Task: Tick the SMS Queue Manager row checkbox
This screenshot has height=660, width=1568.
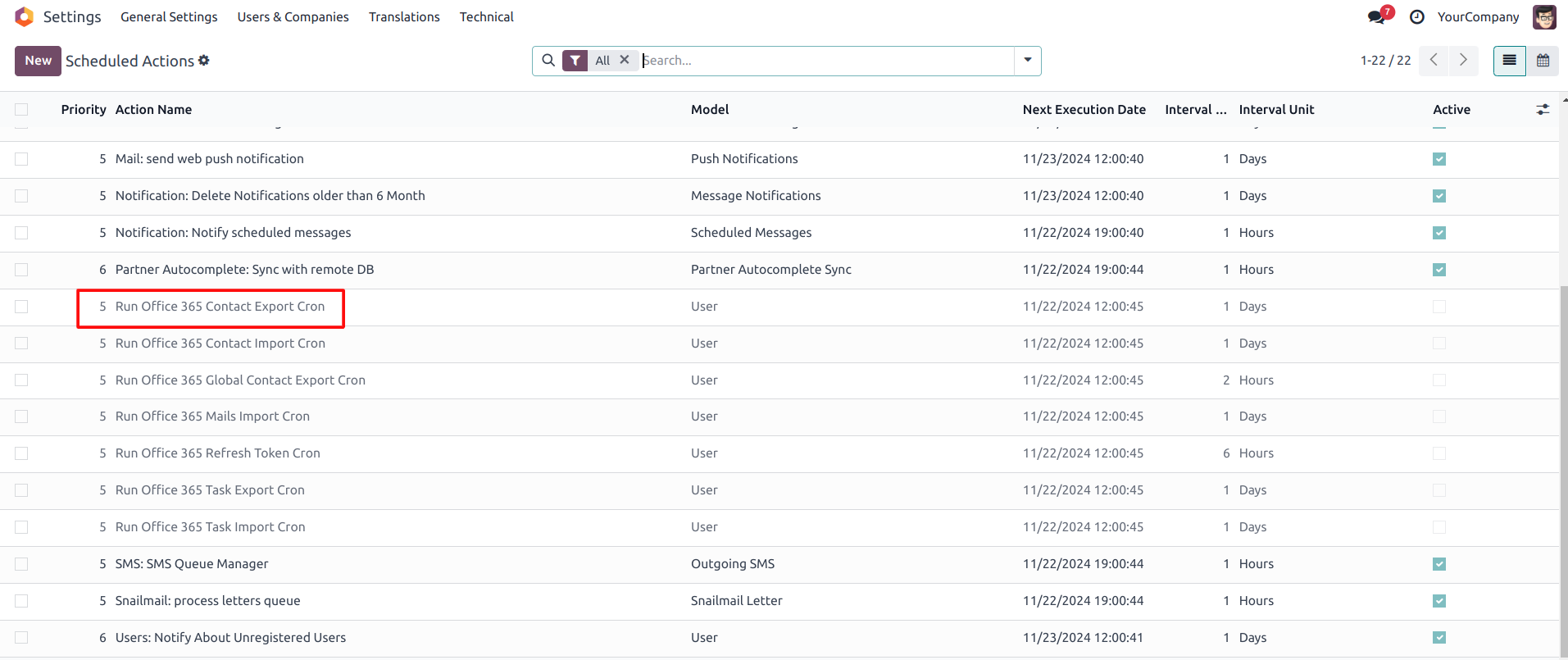Action: [21, 564]
